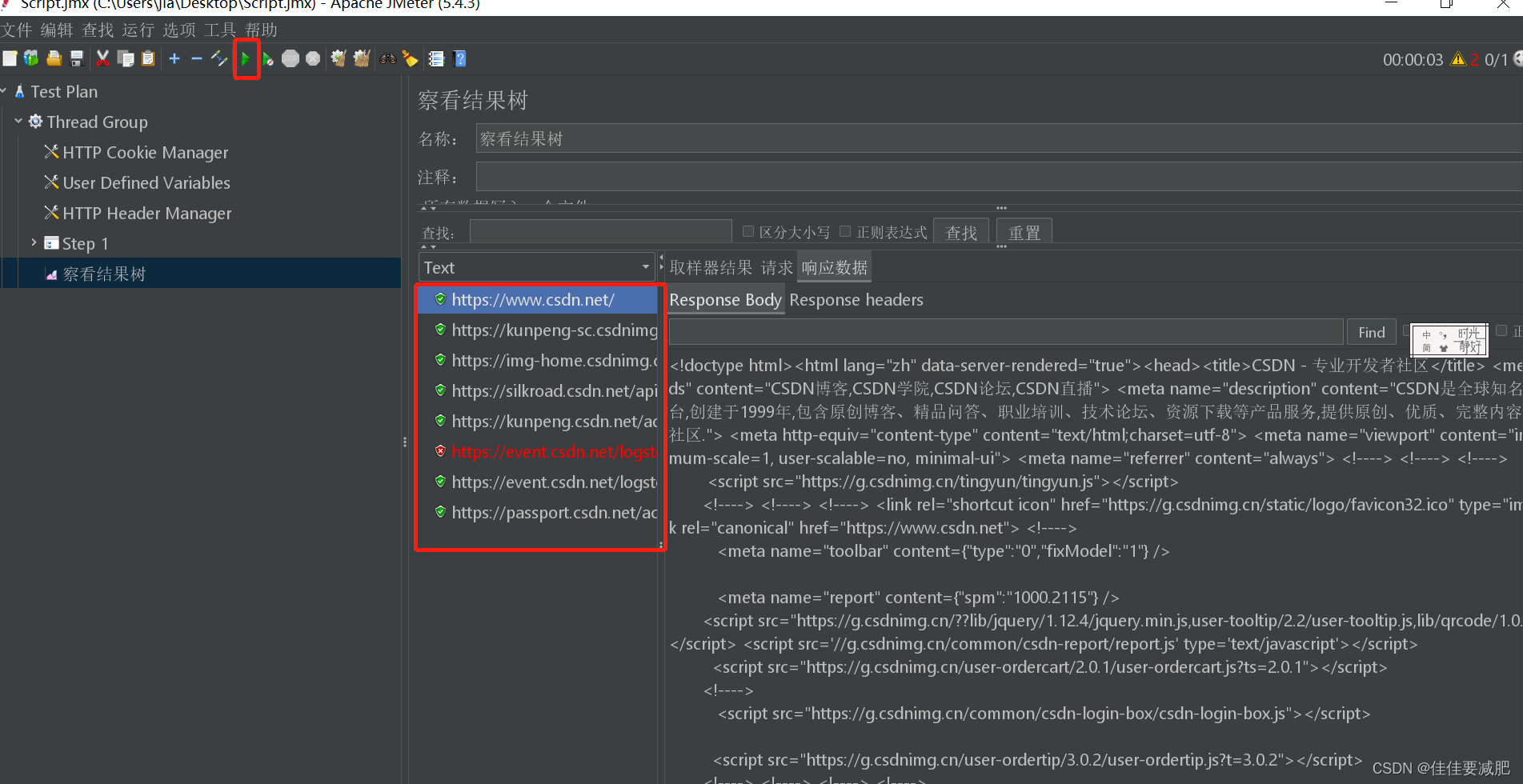Image resolution: width=1523 pixels, height=784 pixels.
Task: Switch to 响应数据 tab
Action: [835, 267]
